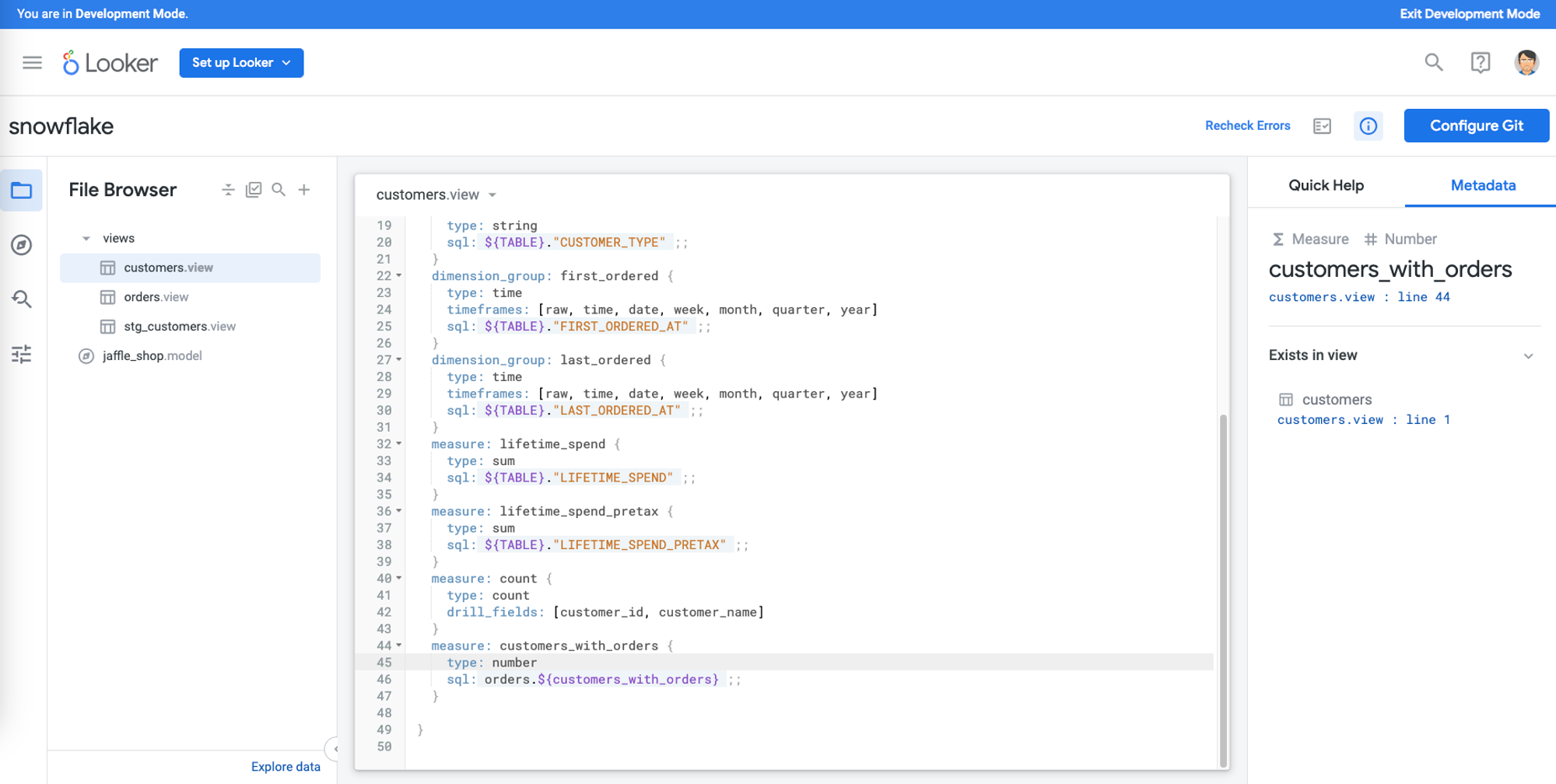This screenshot has width=1556, height=784.
Task: Open the help question-mark icon
Action: point(1480,63)
